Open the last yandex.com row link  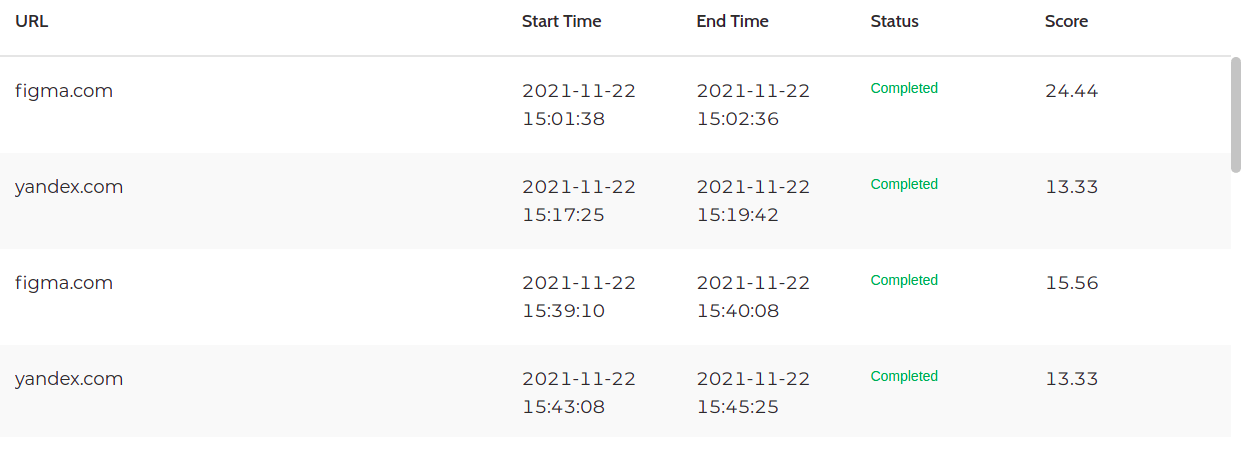pos(69,379)
